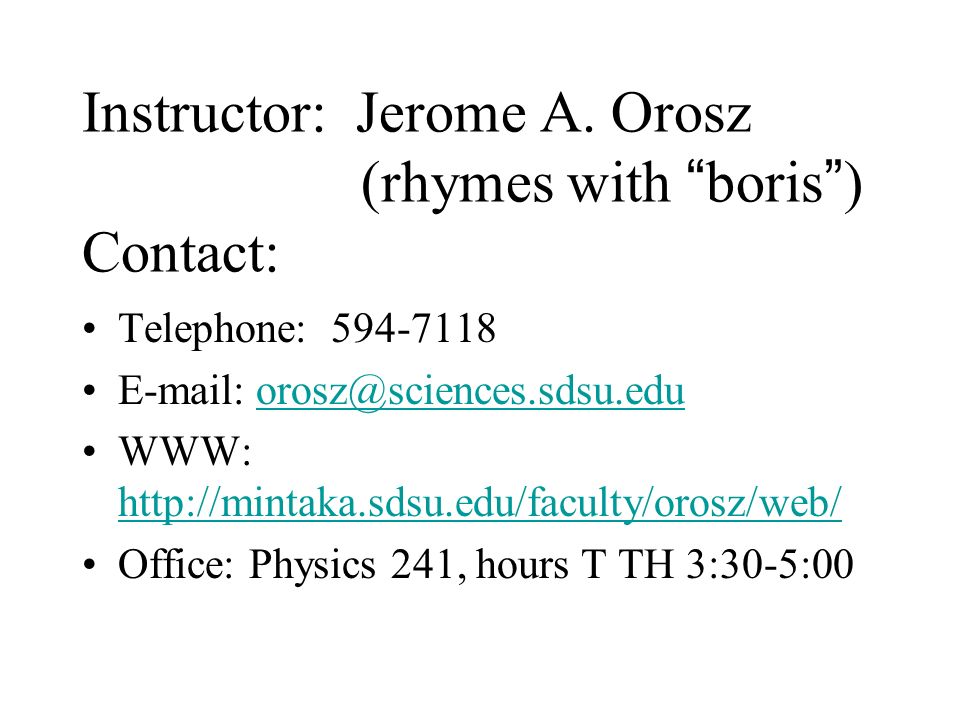The width and height of the screenshot is (960, 720).
Task: Open the mintaka.sdsu.edu faculty web link
Action: 480,503
